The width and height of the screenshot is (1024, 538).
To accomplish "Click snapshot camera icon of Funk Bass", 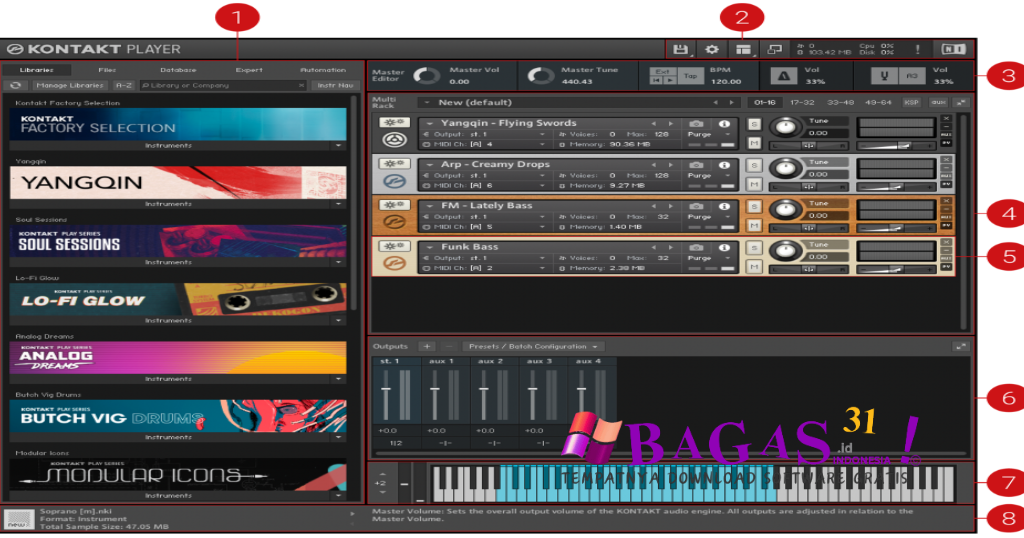I will click(696, 247).
